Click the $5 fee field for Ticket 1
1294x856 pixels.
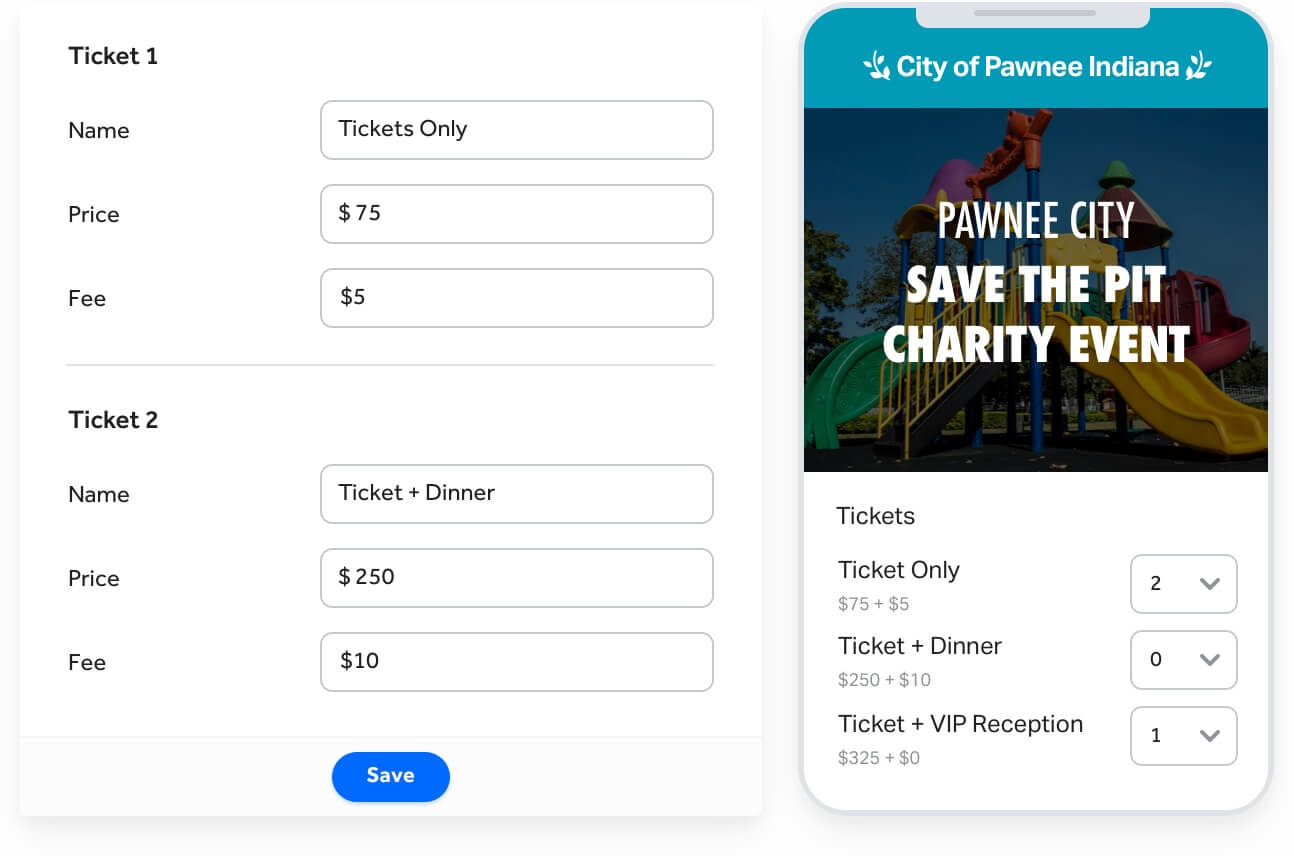coord(516,298)
